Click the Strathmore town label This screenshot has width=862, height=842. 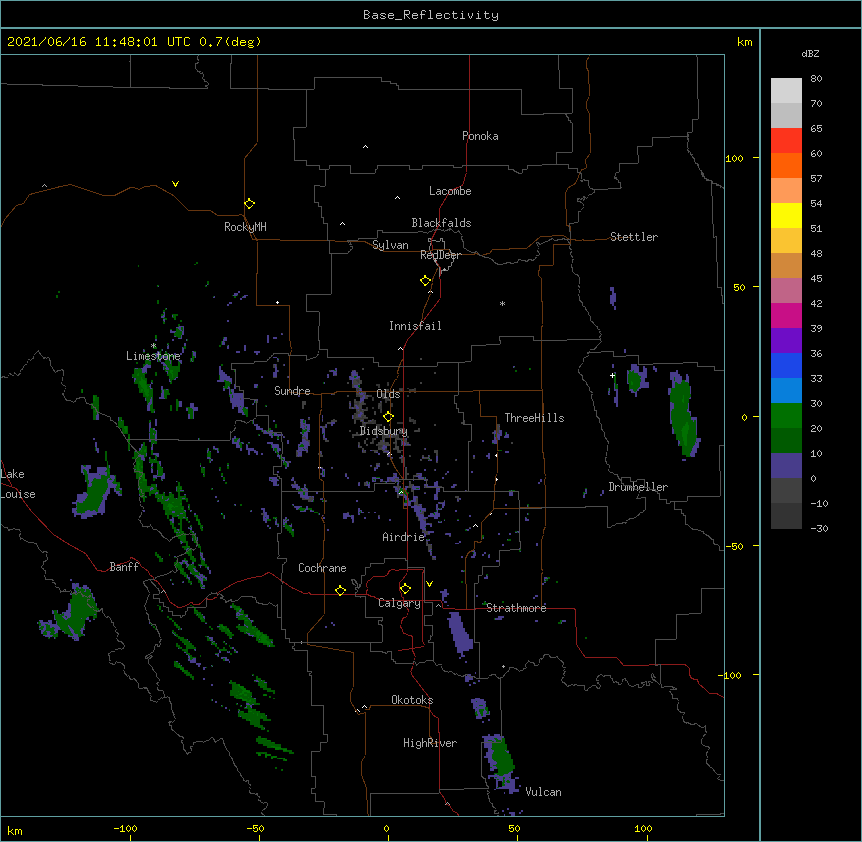tap(516, 608)
